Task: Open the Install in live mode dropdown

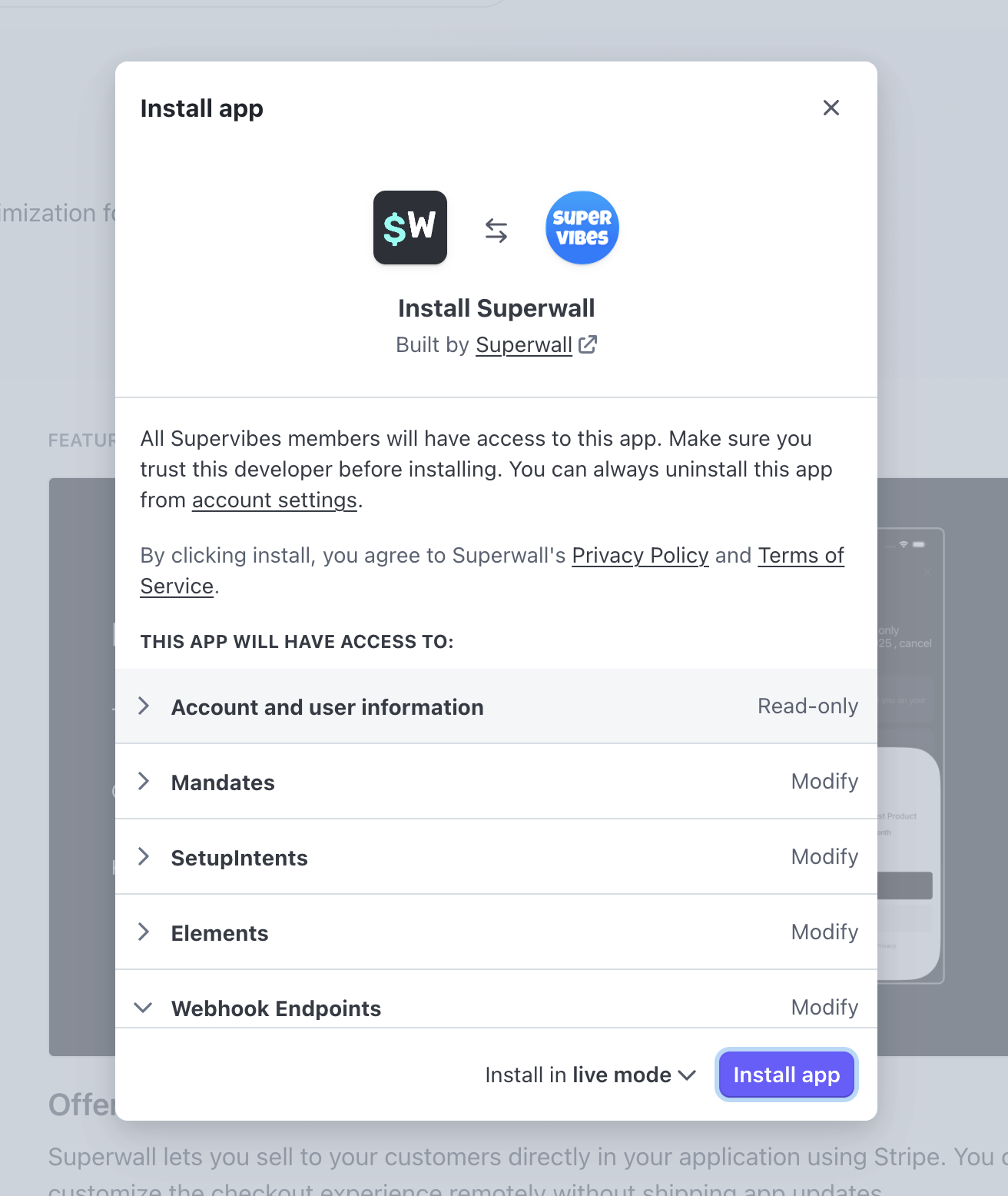Action: 590,1075
